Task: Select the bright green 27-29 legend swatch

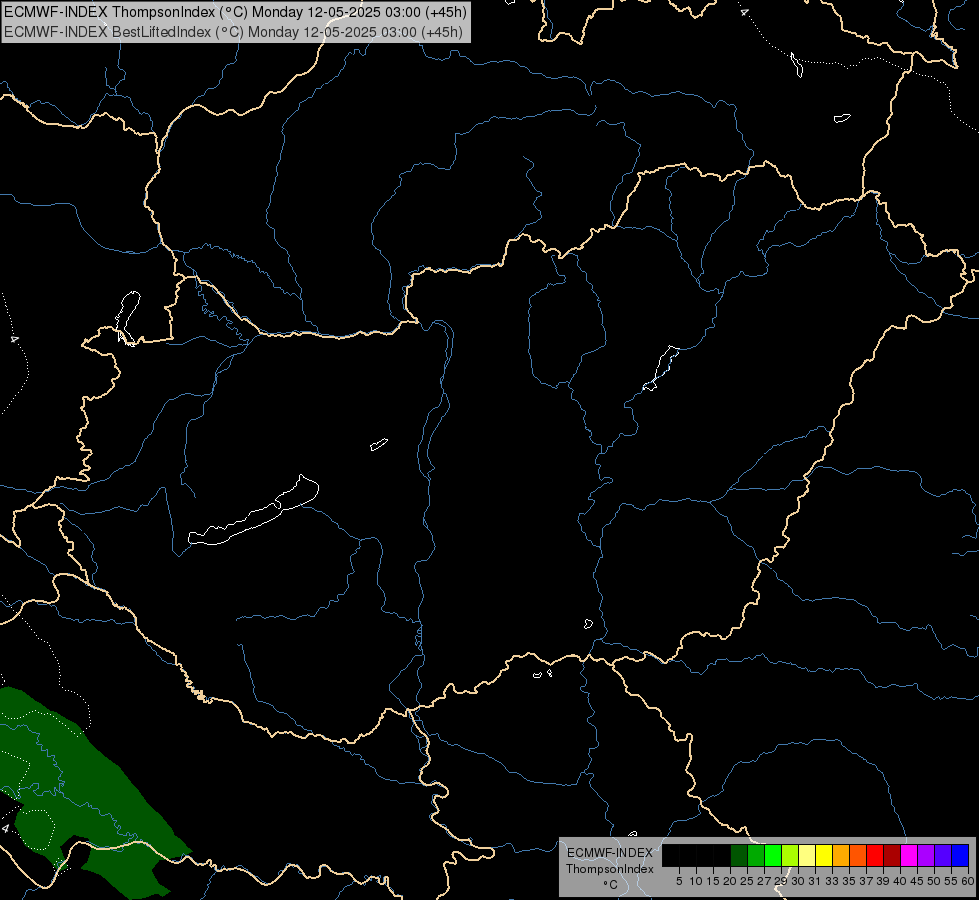Action: coord(773,855)
